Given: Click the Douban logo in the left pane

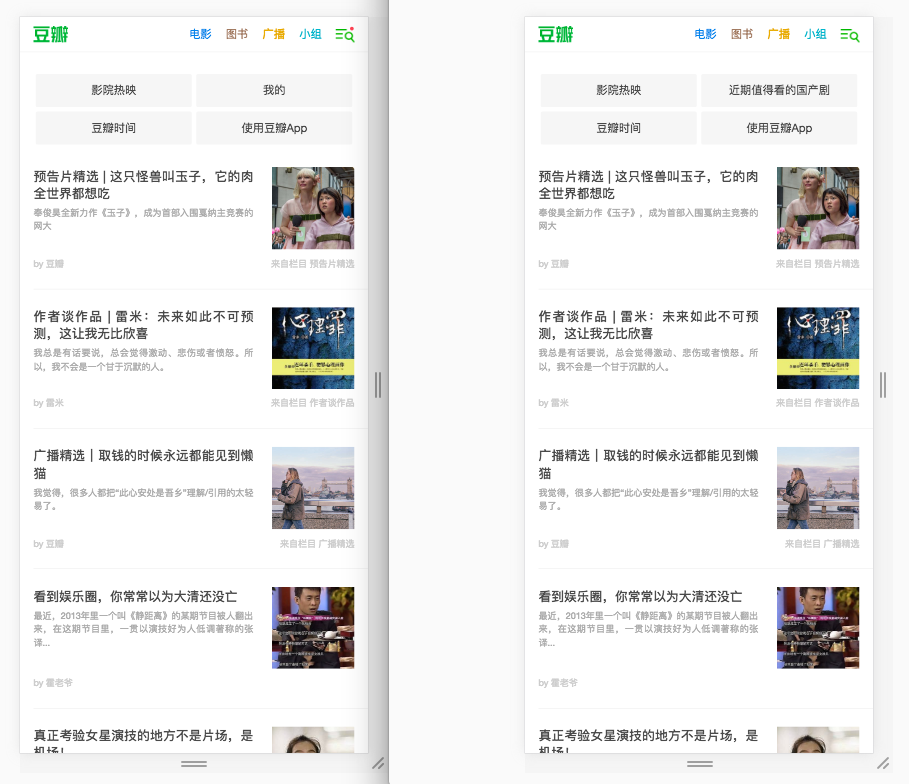Looking at the screenshot, I should (50, 35).
